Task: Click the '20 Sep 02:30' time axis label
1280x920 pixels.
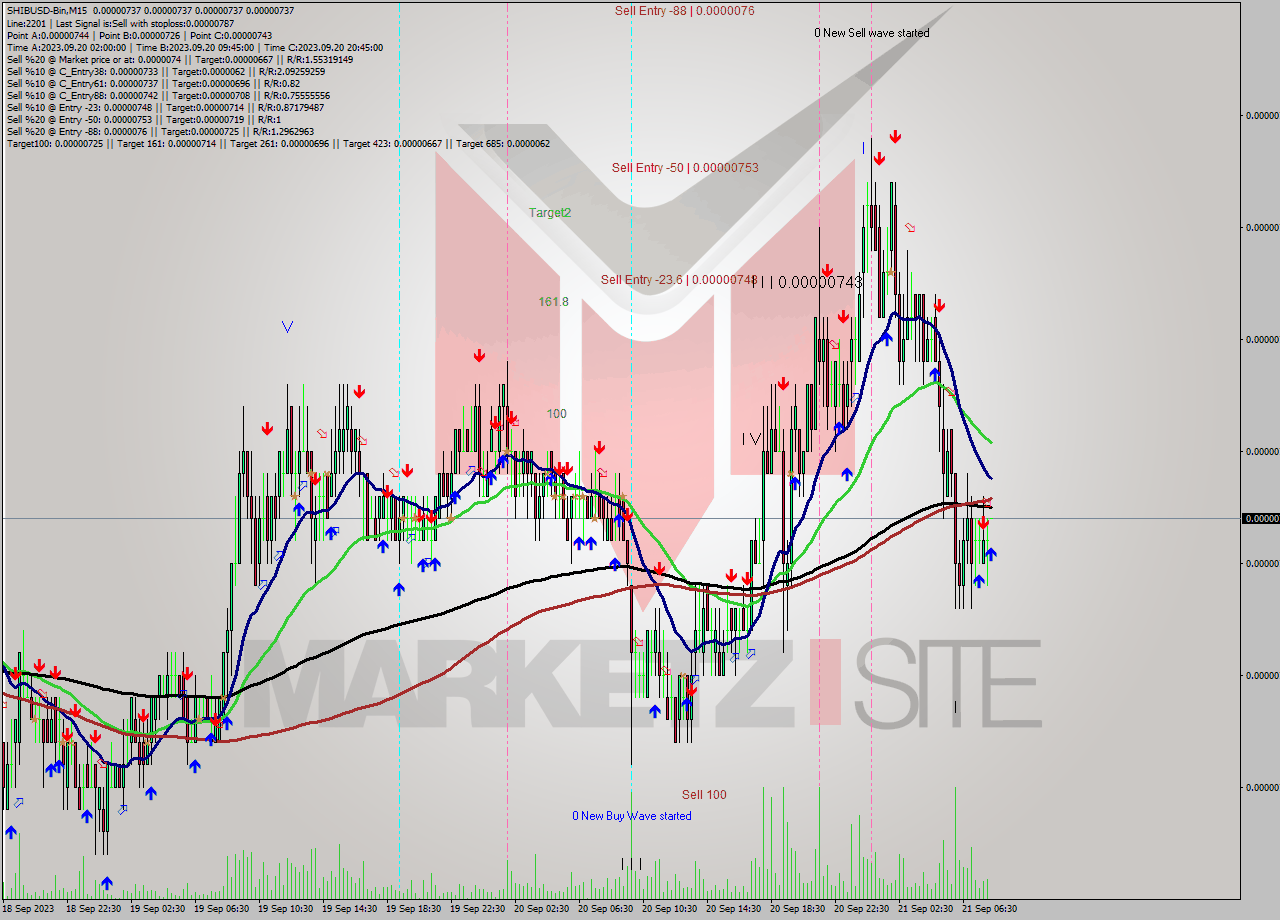Action: pyautogui.click(x=542, y=909)
